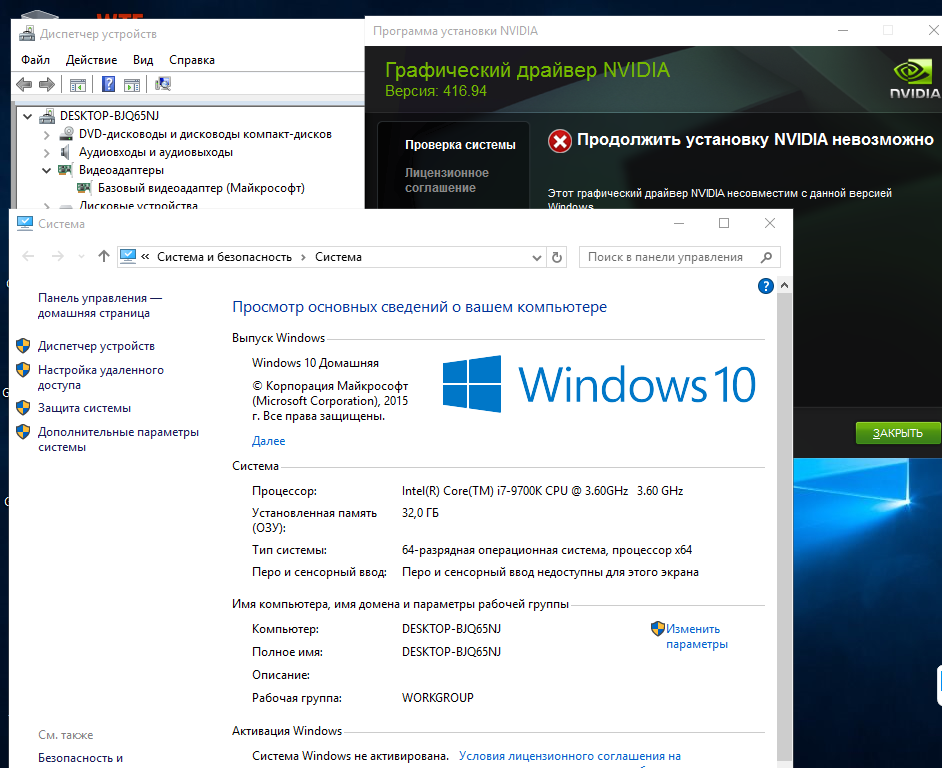Click Back arrow in Device Manager toolbar
This screenshot has width=942, height=768.
tap(24, 84)
